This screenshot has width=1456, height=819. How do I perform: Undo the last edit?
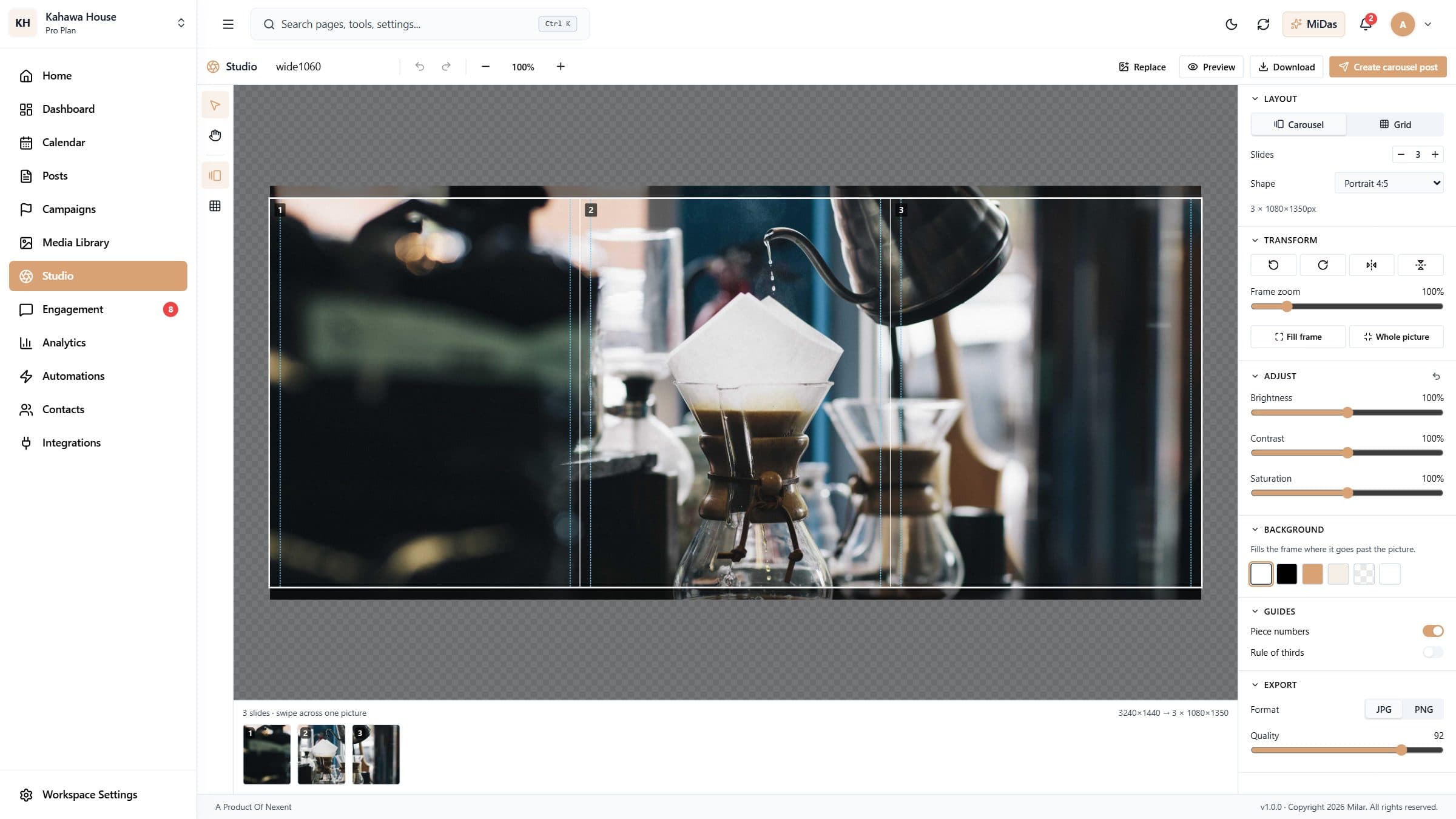pyautogui.click(x=419, y=67)
